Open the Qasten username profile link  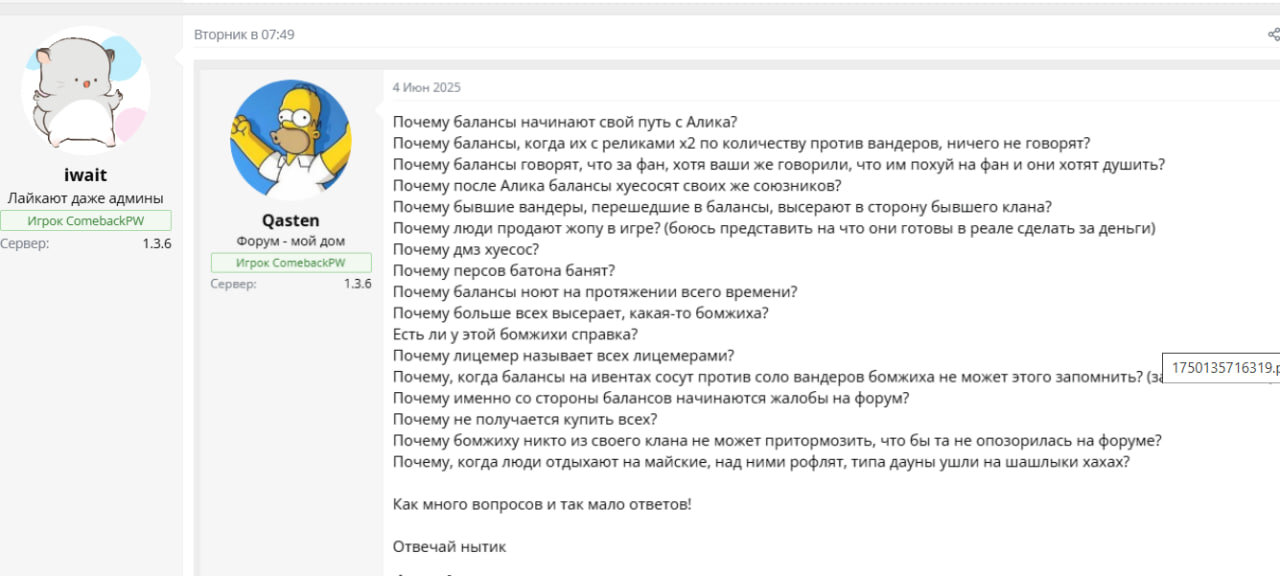tap(290, 221)
